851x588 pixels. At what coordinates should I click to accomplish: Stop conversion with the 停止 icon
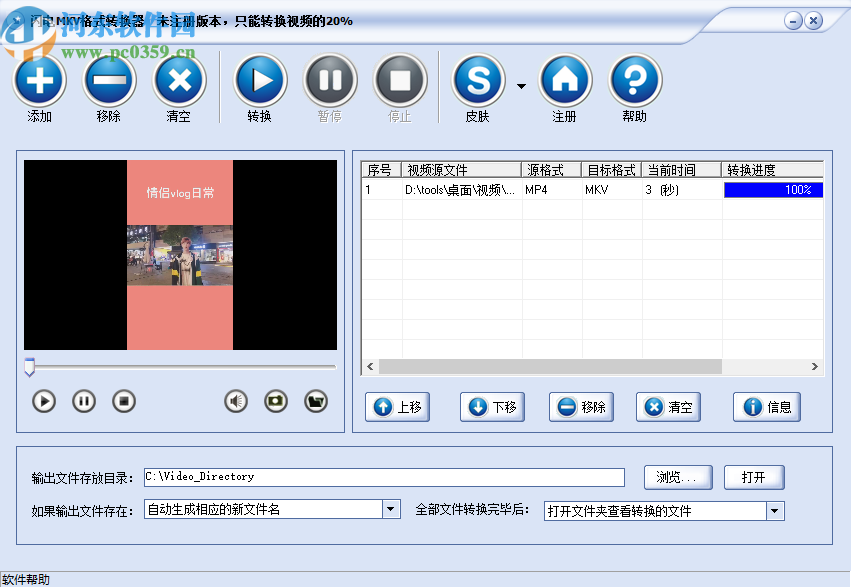point(400,83)
